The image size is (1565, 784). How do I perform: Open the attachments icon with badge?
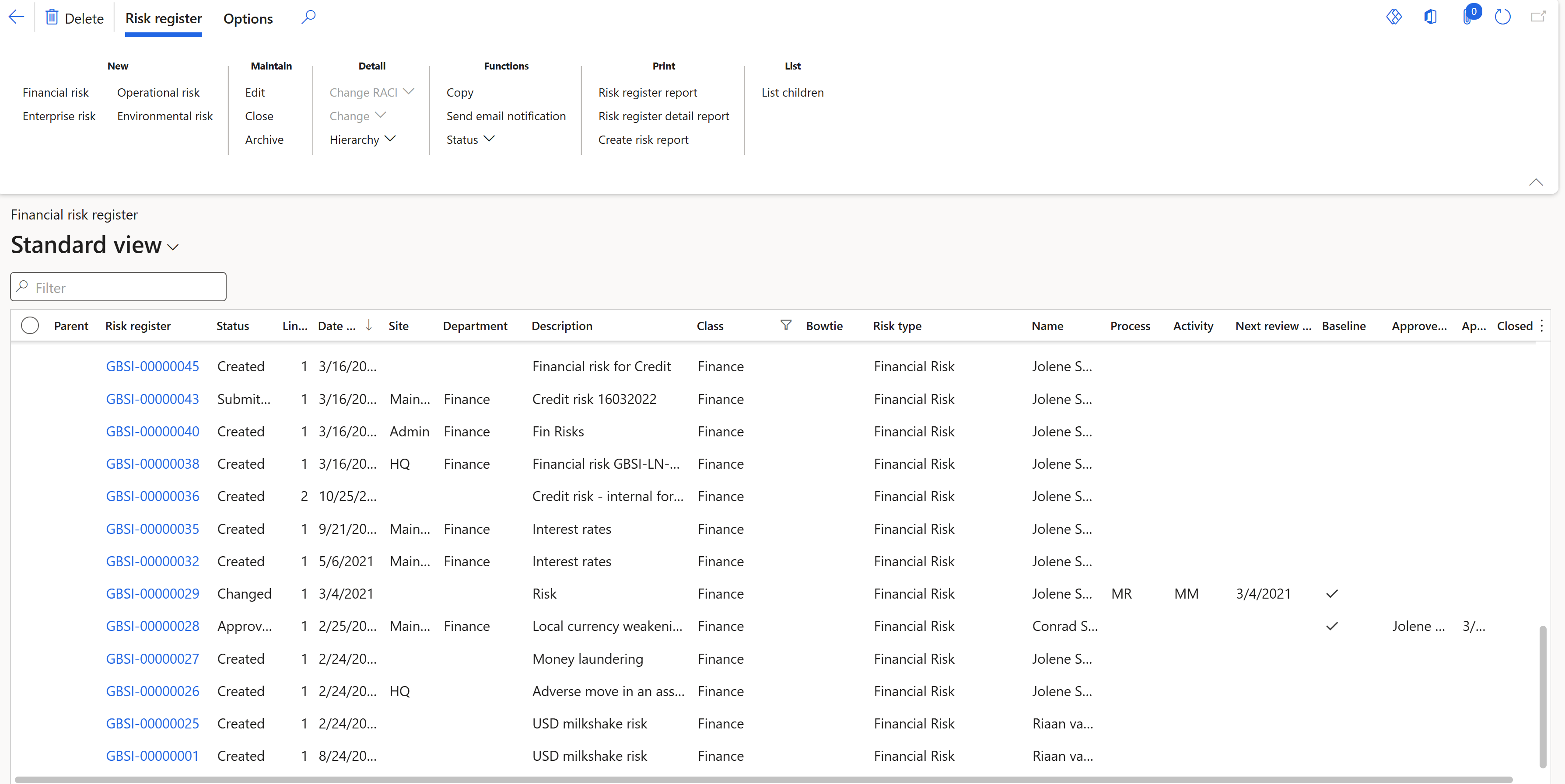point(1468,16)
